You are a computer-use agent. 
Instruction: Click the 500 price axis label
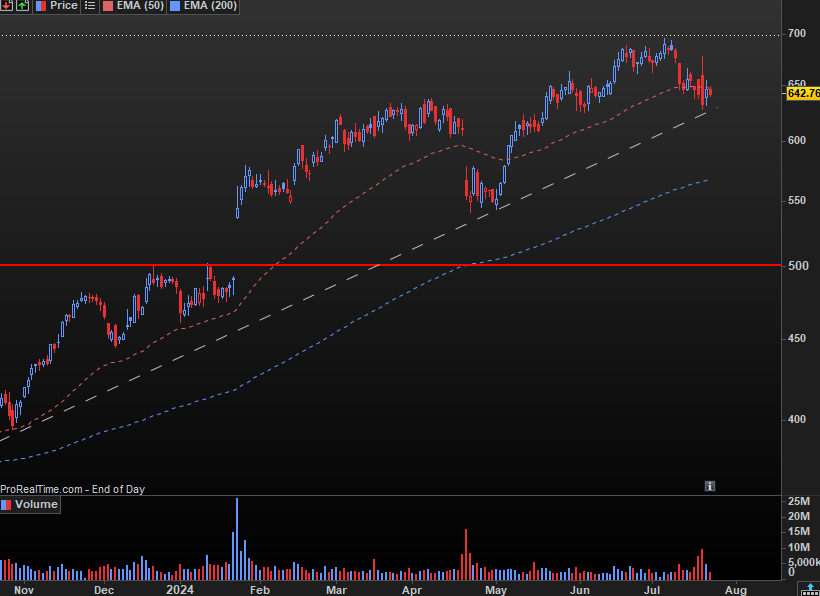pos(797,266)
